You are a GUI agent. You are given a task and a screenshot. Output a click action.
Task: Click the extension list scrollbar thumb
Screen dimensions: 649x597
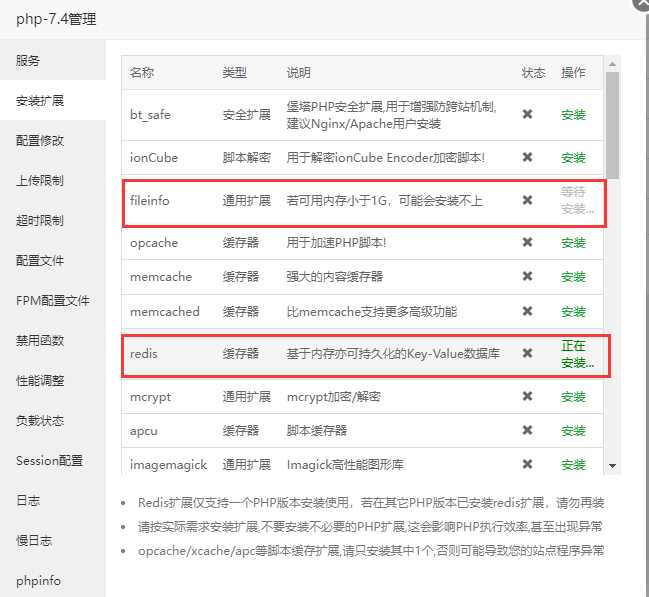pos(613,125)
